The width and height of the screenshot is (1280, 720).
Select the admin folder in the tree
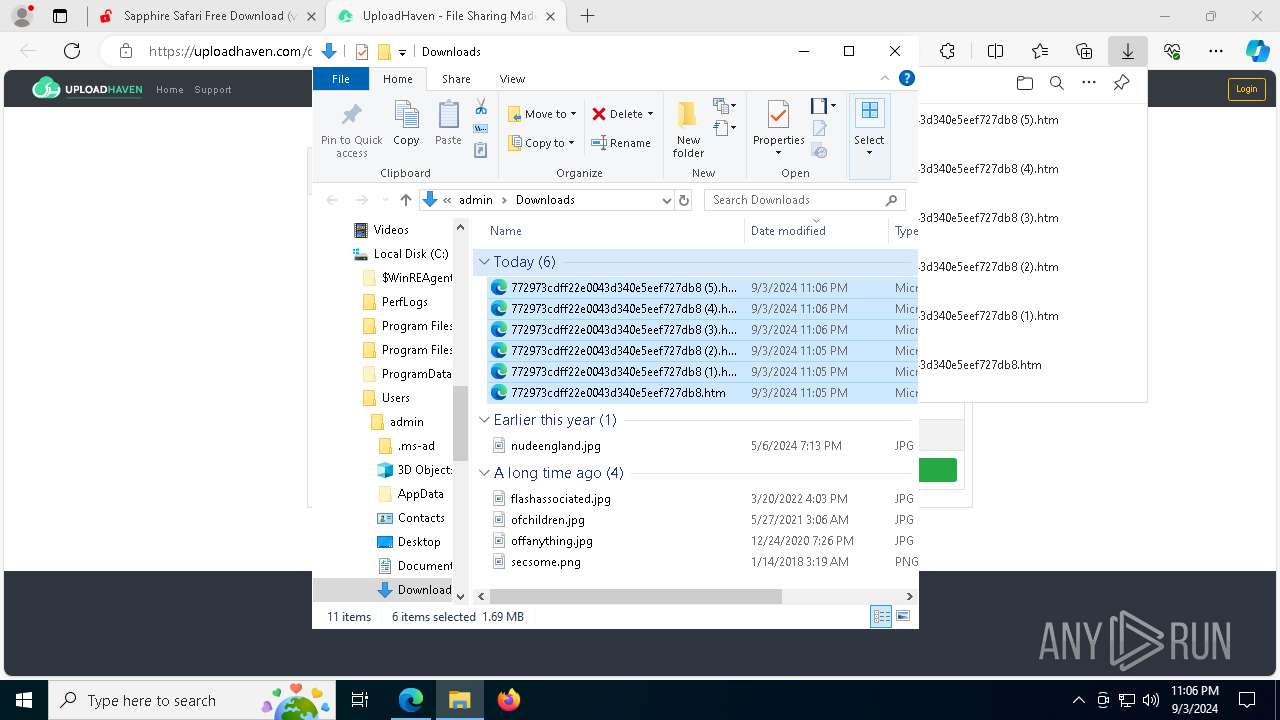click(x=406, y=422)
